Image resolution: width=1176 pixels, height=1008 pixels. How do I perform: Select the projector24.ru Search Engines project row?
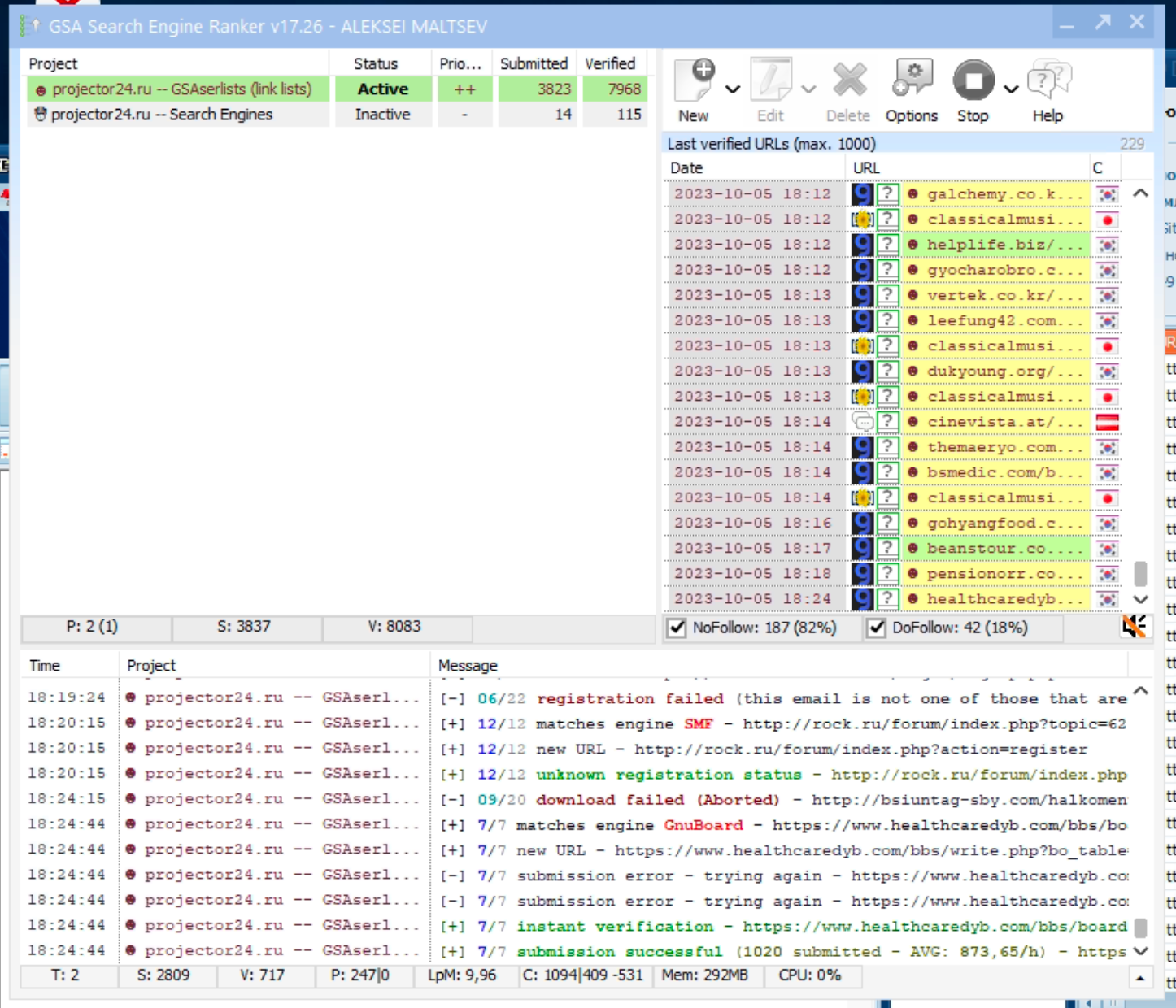click(338, 115)
